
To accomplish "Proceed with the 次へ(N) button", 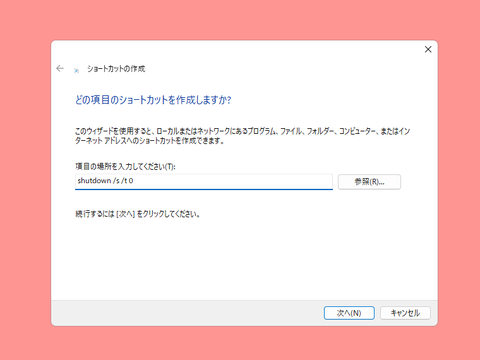I will (x=349, y=313).
